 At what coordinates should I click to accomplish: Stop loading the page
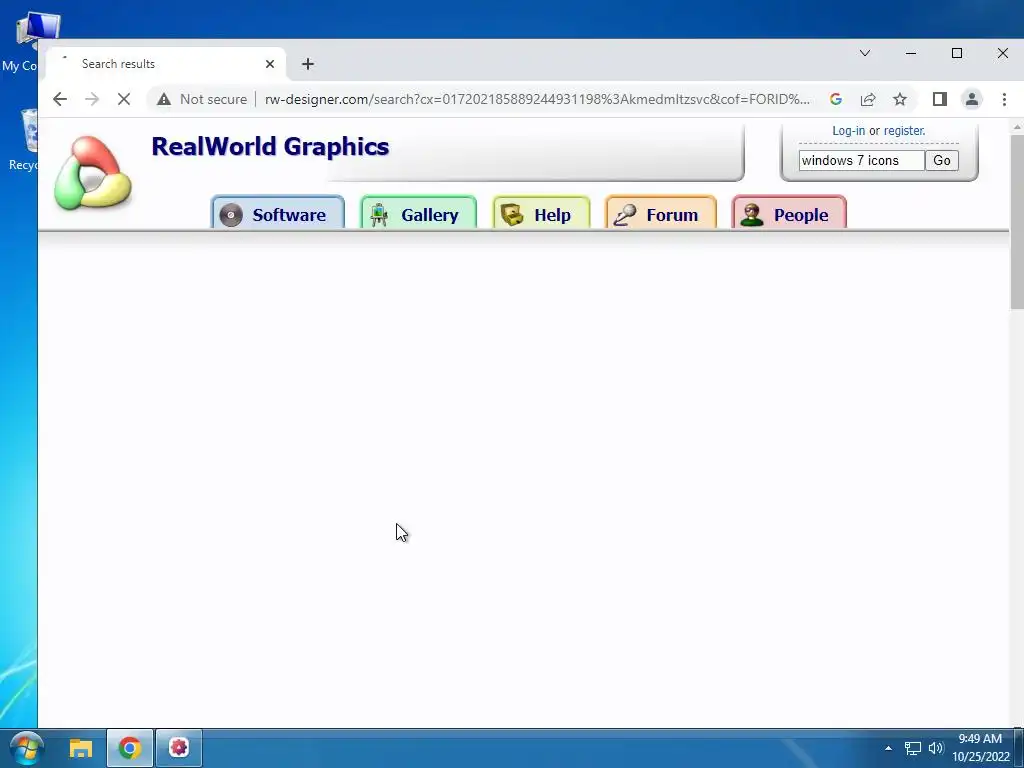point(123,99)
